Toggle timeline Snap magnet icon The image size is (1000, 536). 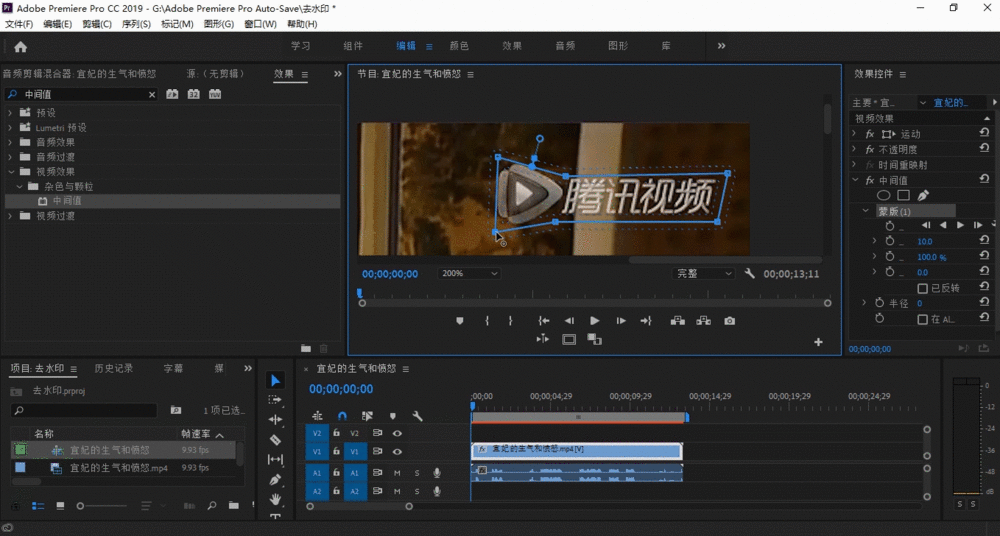[x=342, y=415]
